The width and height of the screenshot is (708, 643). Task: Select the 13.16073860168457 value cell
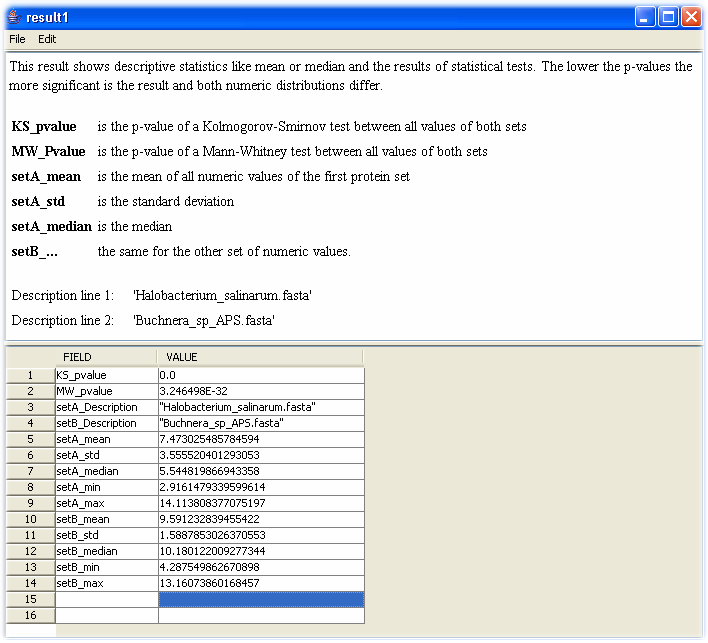[261, 584]
